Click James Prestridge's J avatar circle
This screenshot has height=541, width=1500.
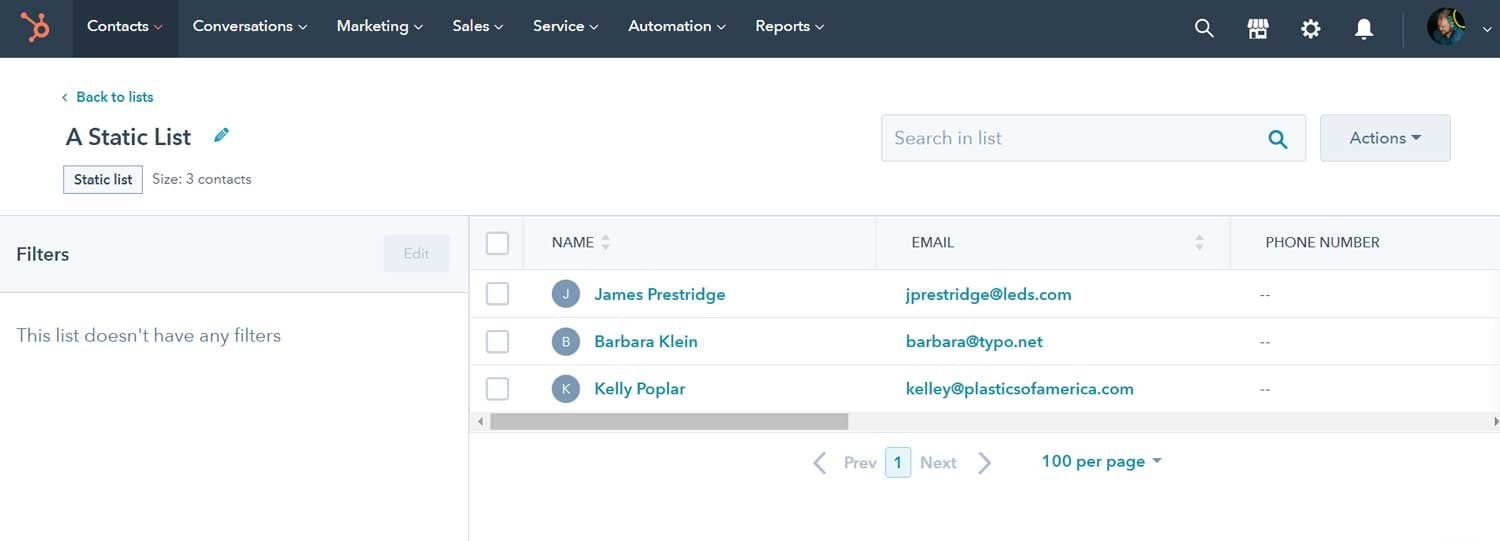coord(566,294)
